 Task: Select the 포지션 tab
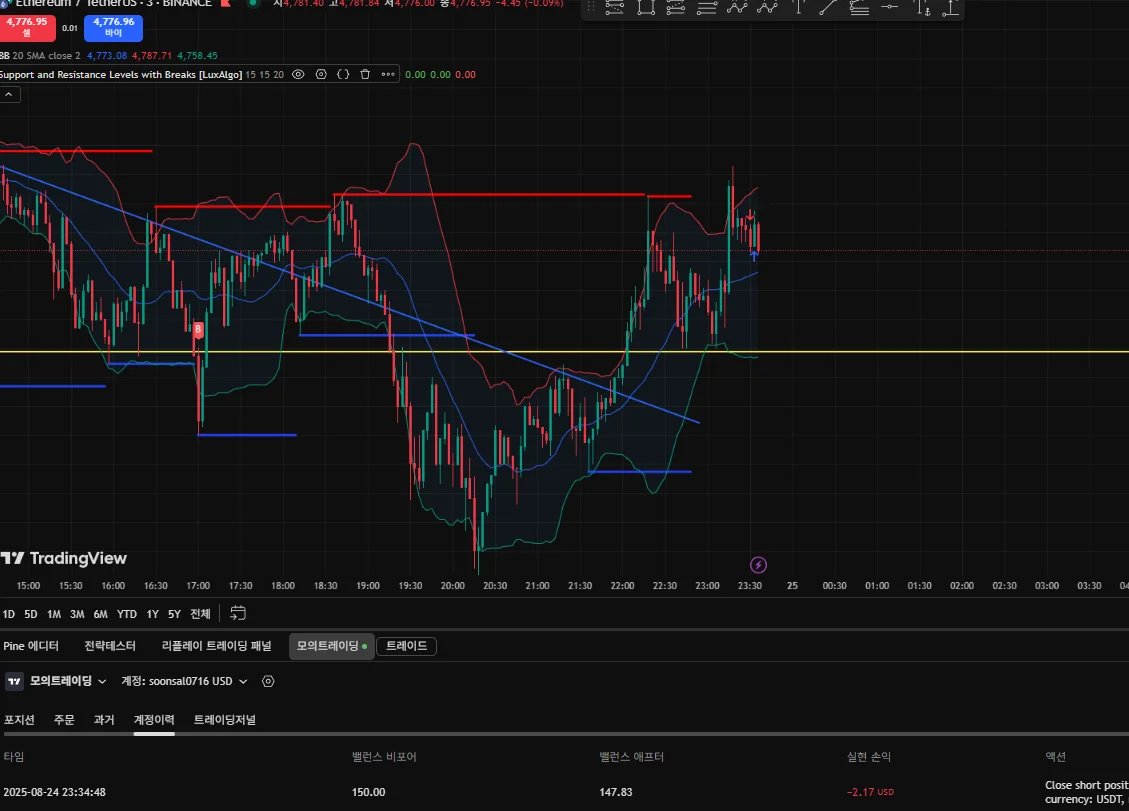19,719
